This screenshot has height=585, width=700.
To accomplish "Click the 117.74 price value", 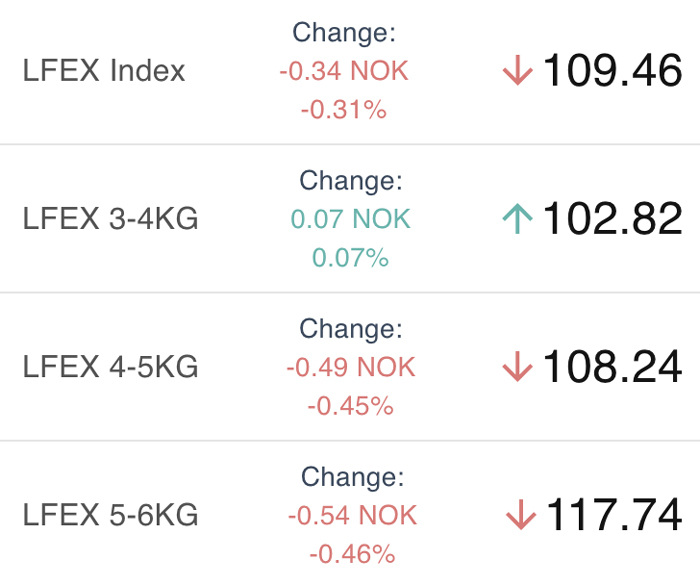I will [614, 515].
